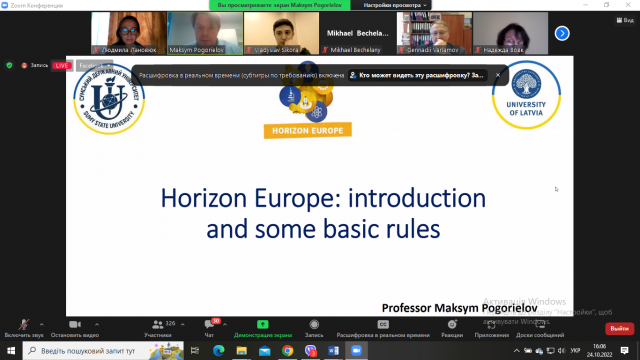Open the Participants panel icon
Viewport: 640px width, 360px height.
[x=157, y=324]
